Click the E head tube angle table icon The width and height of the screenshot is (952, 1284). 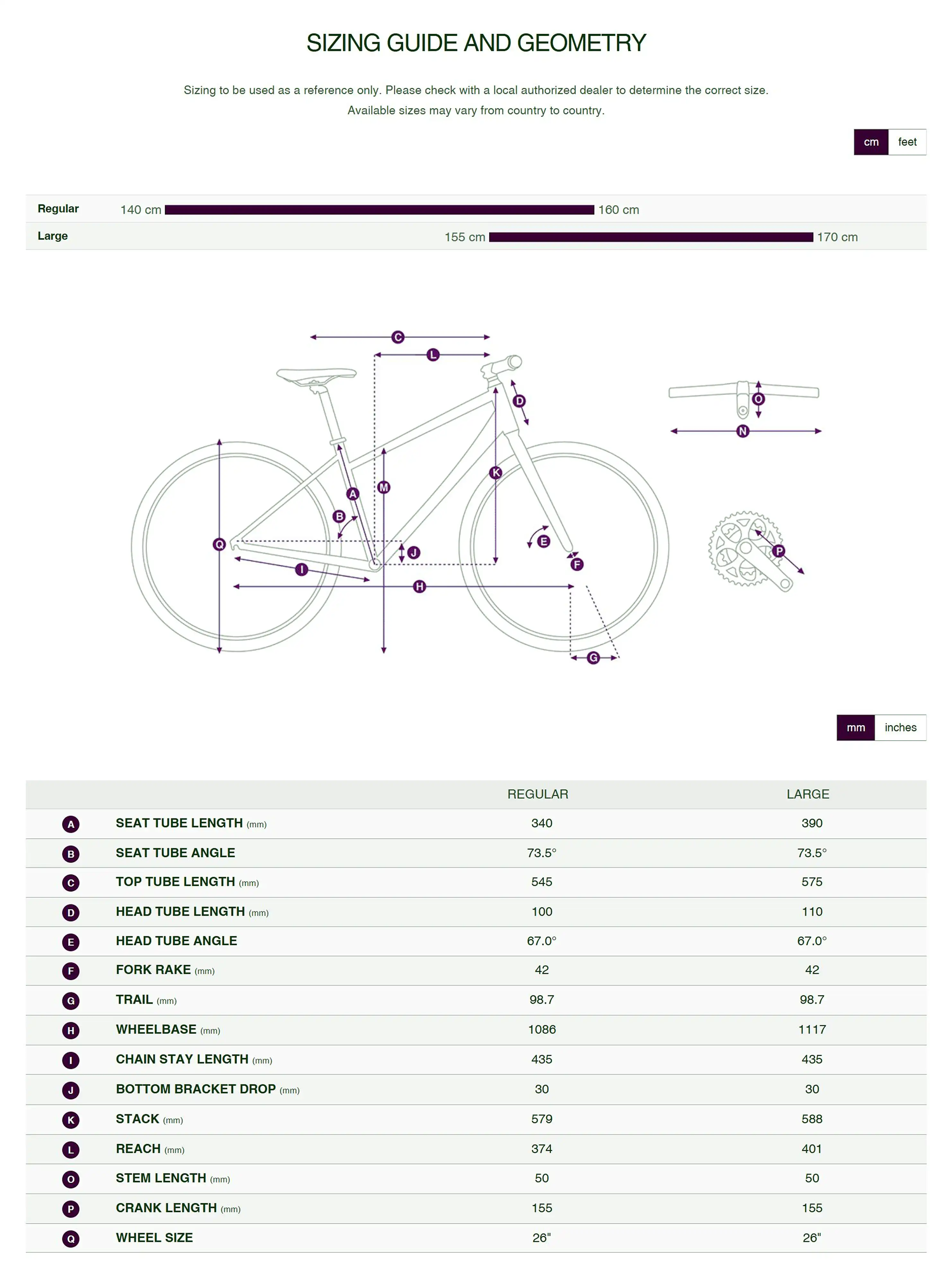coord(71,942)
